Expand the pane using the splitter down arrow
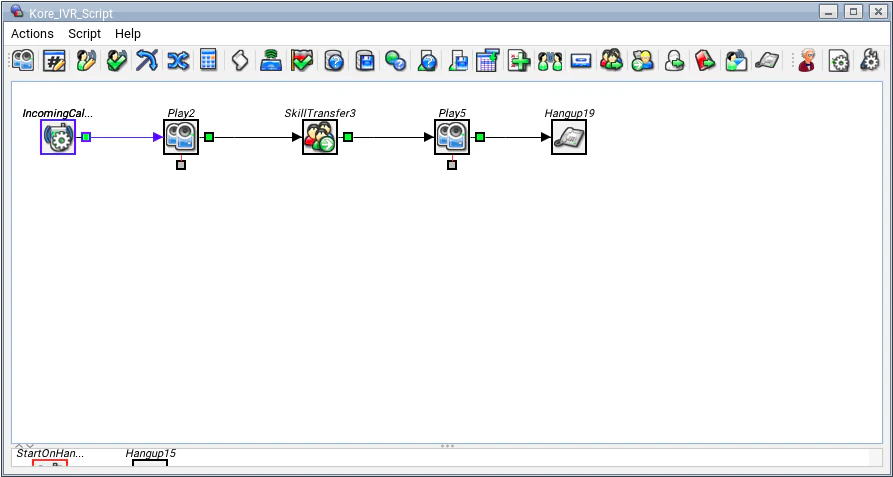 (30, 446)
